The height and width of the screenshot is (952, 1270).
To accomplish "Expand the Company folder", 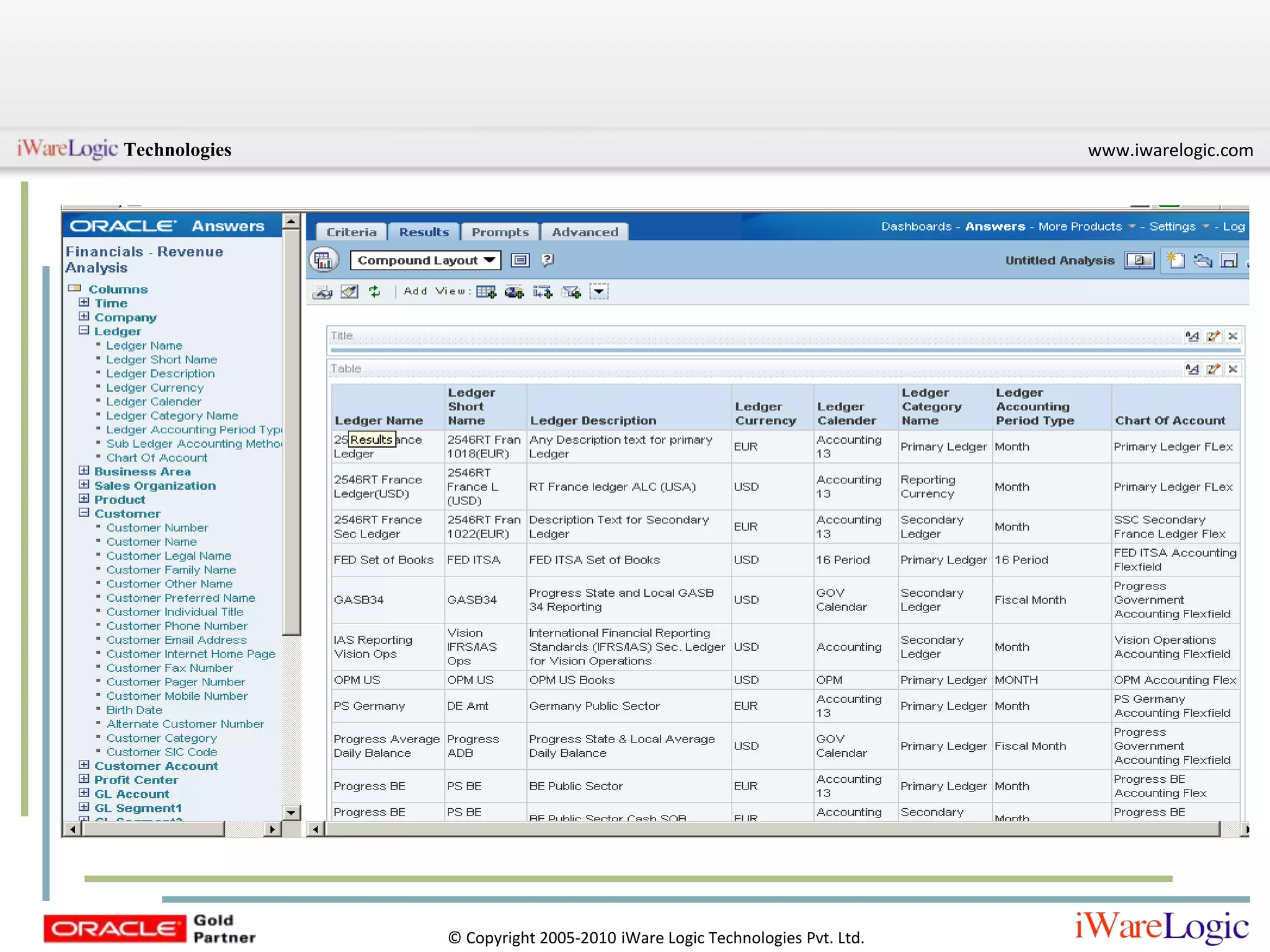I will [84, 316].
